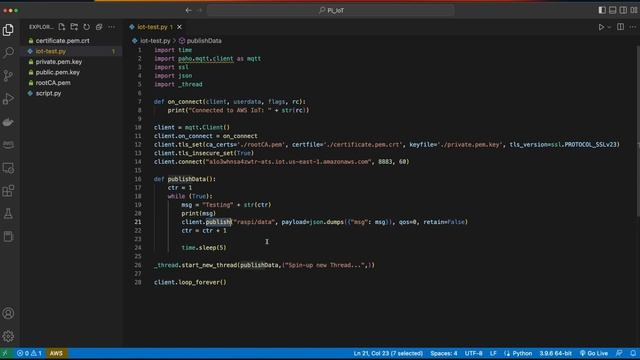This screenshot has height=360, width=640.
Task: Open the run options dropdown arrow
Action: tap(609, 27)
